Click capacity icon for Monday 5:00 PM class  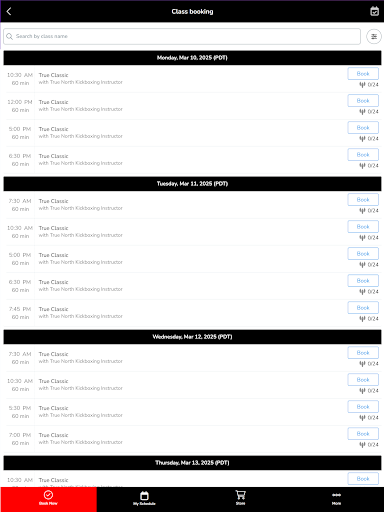[x=362, y=139]
